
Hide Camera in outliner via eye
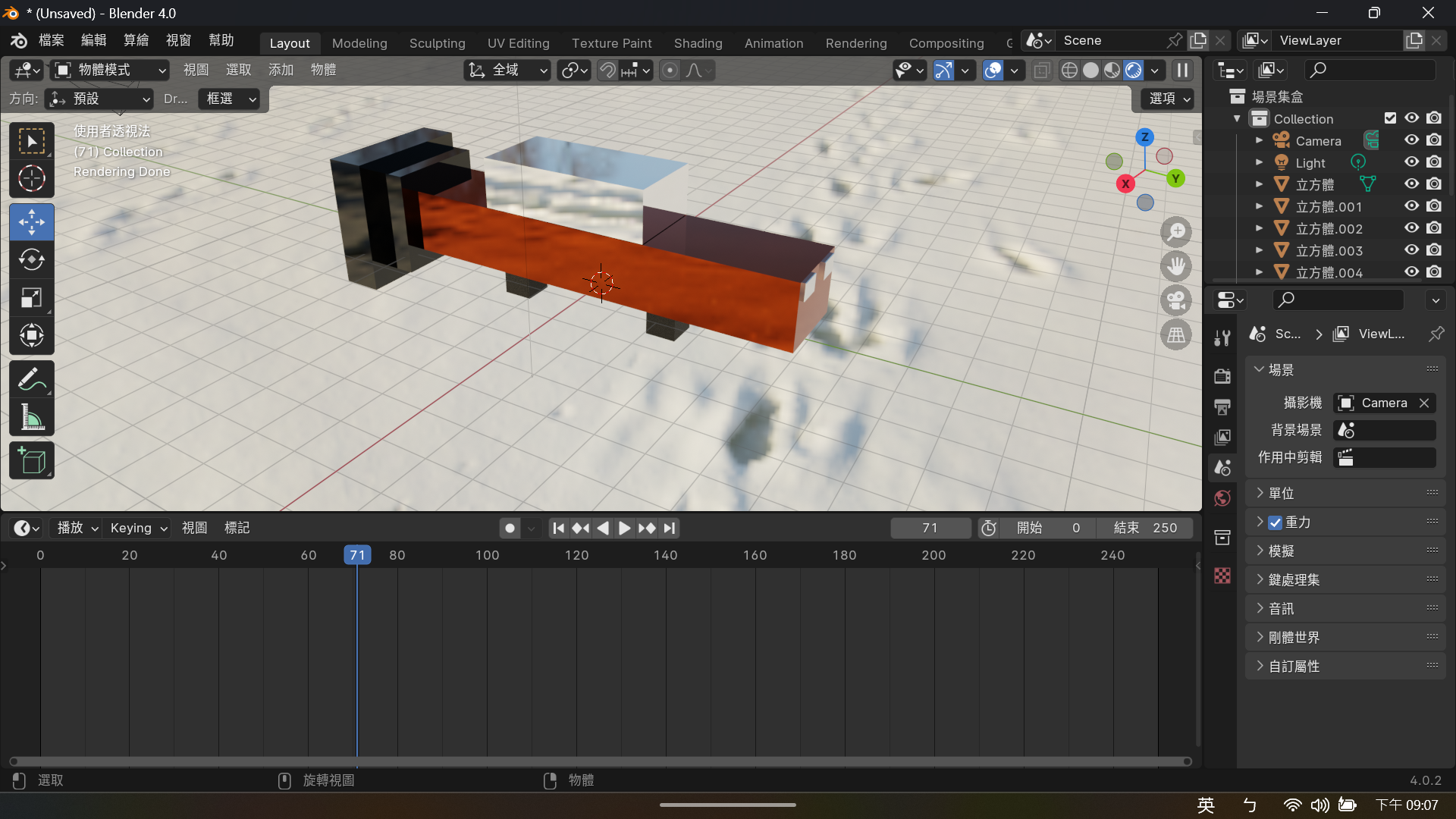tap(1411, 140)
